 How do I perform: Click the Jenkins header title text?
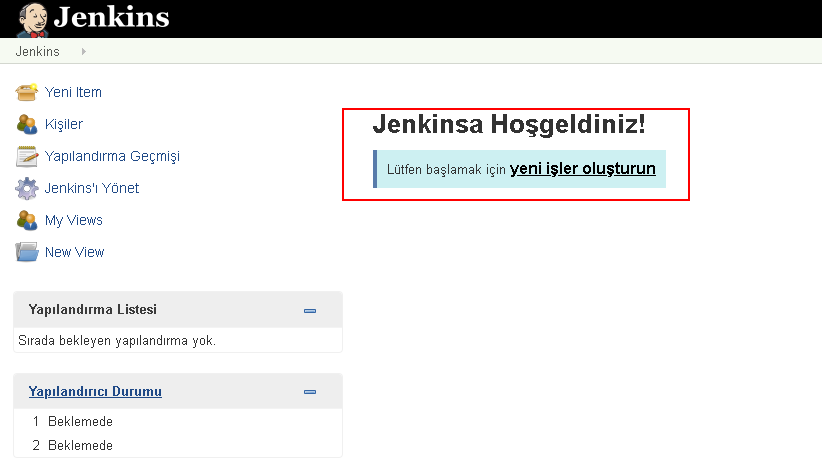click(x=112, y=17)
